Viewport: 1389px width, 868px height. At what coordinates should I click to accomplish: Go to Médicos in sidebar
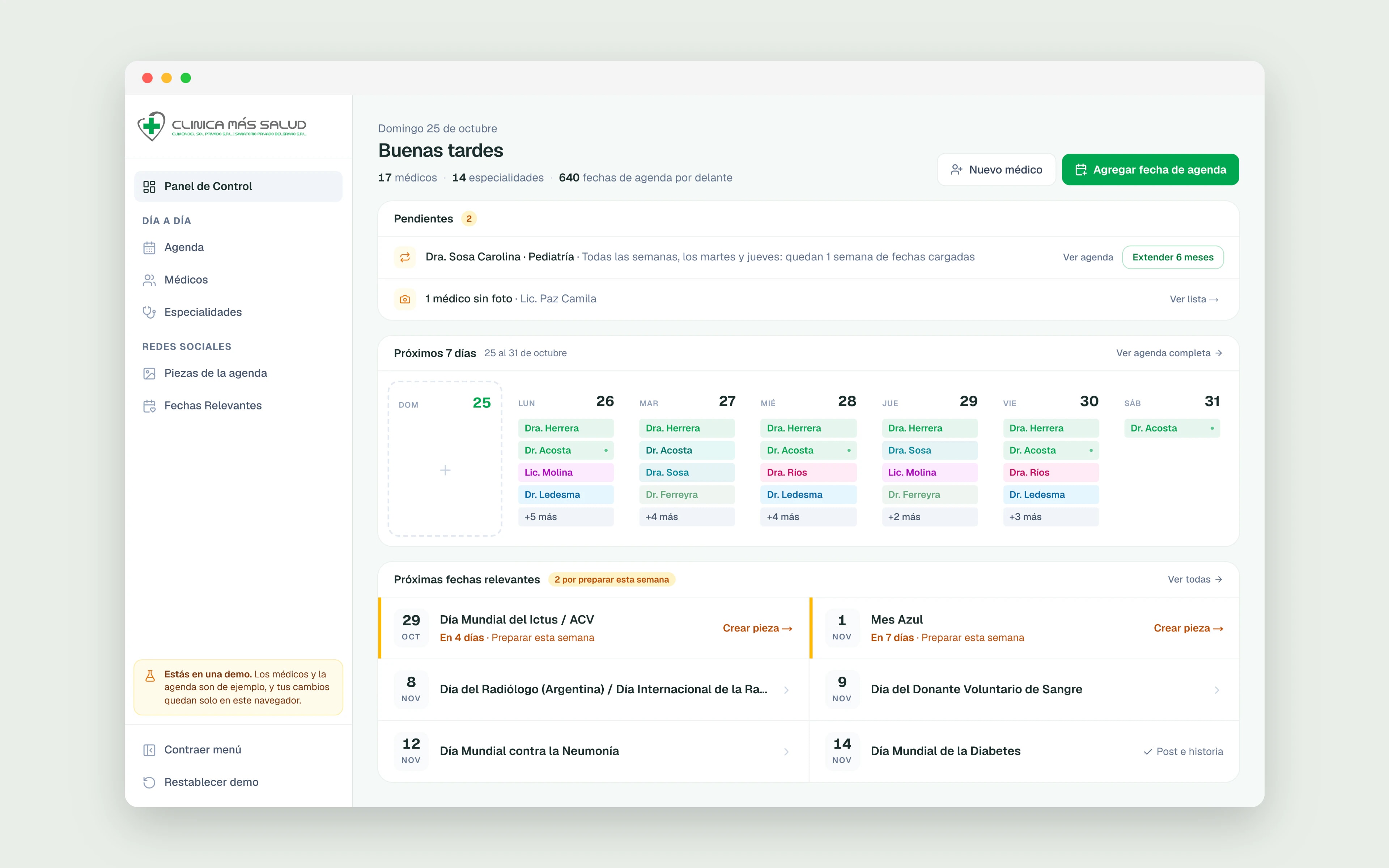[x=238, y=280]
